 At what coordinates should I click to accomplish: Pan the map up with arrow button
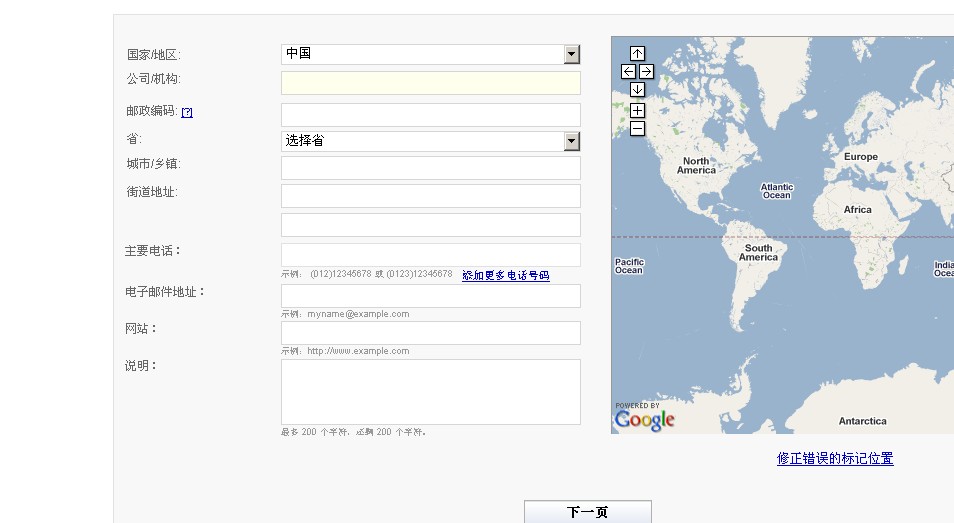tap(637, 53)
